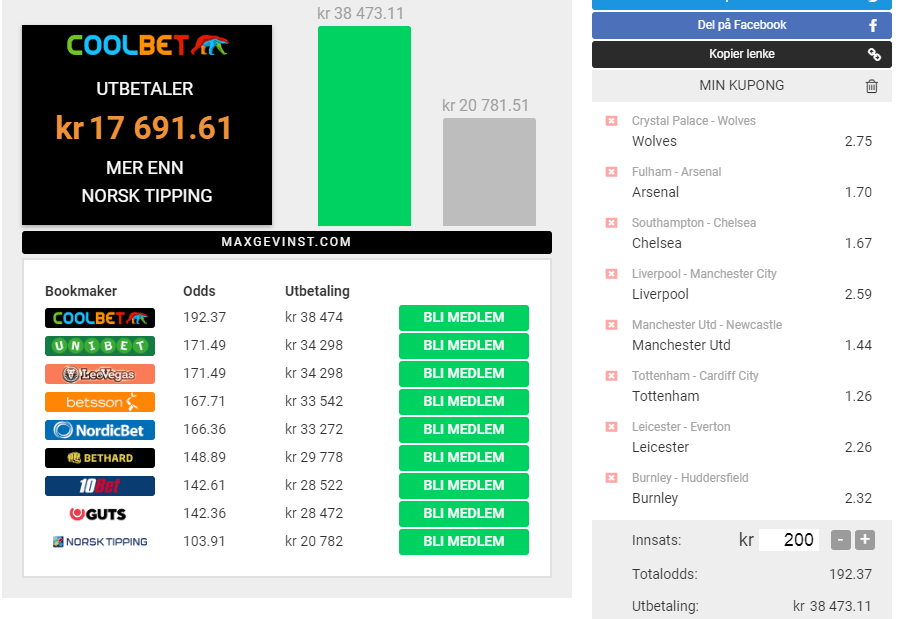The image size is (909, 619).
Task: Clear coupon with trash can icon
Action: (871, 86)
